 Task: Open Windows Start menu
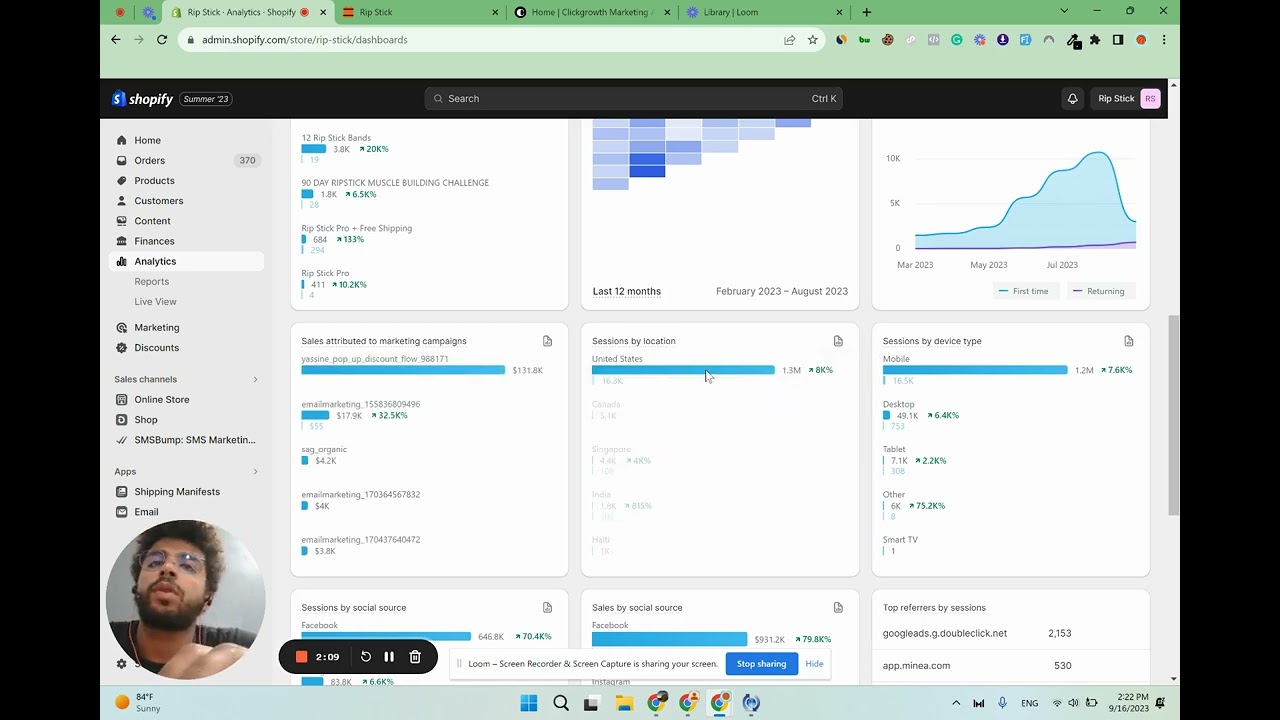[529, 703]
